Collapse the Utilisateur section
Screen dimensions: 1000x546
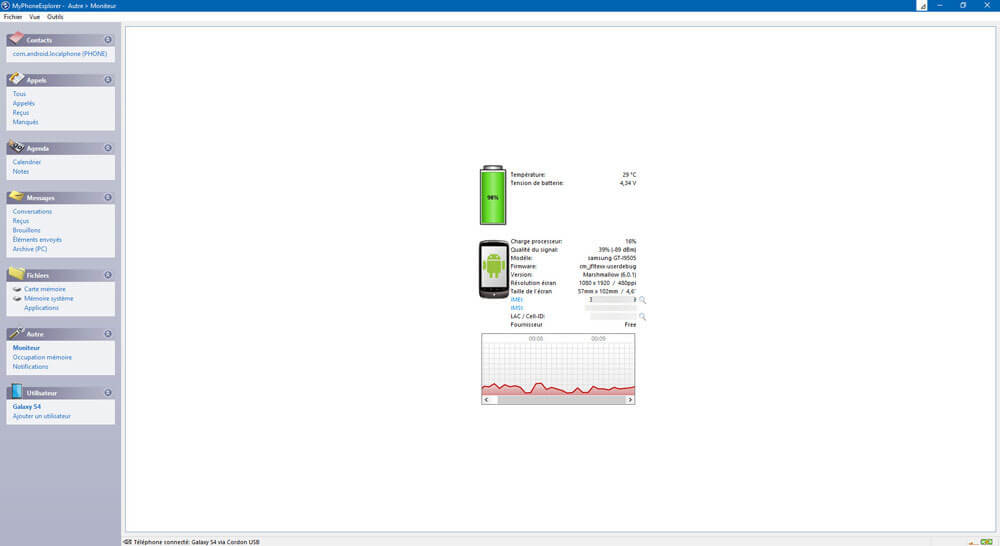pyautogui.click(x=108, y=392)
